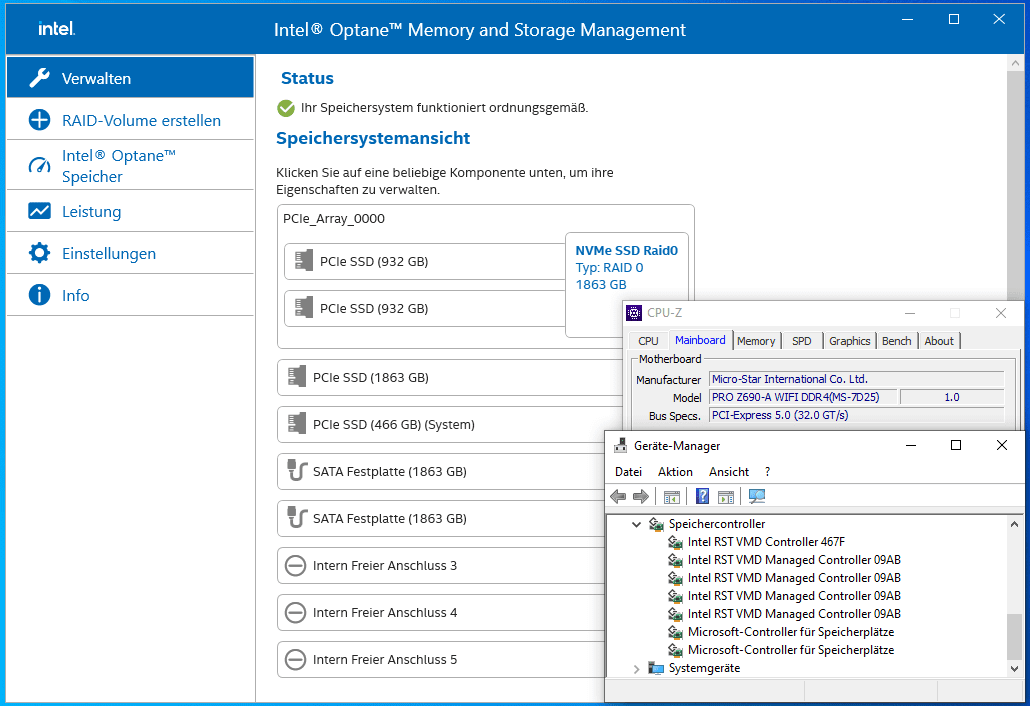Click the icon of PCIe SSD (1863 GB)
Viewport: 1030px width, 706px height.
click(x=297, y=377)
